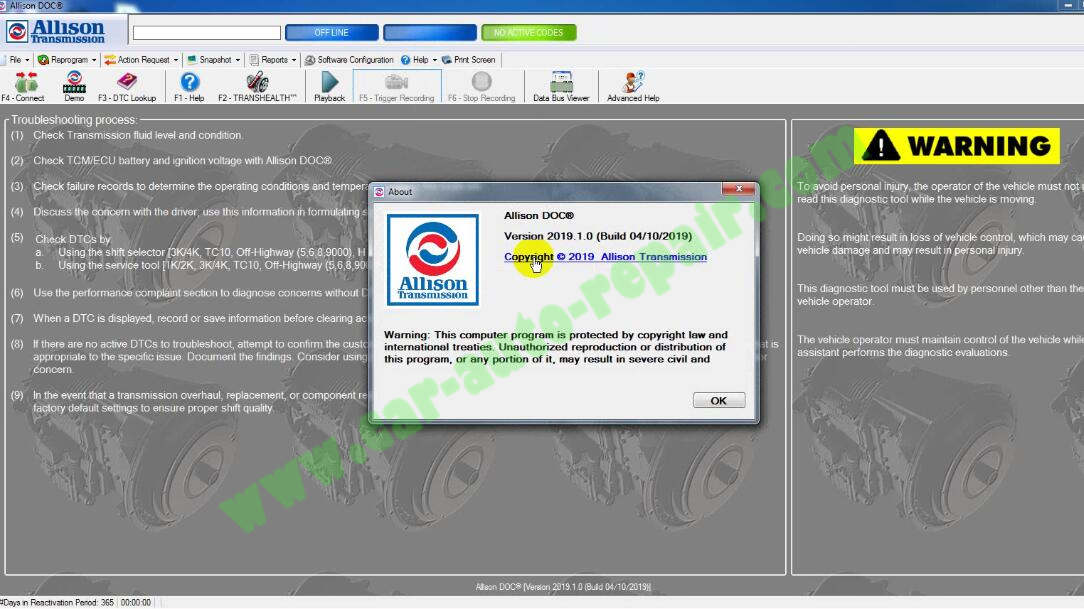Image resolution: width=1084 pixels, height=609 pixels.
Task: Click step 7 When a DTC is displayed
Action: pyautogui.click(x=200, y=319)
